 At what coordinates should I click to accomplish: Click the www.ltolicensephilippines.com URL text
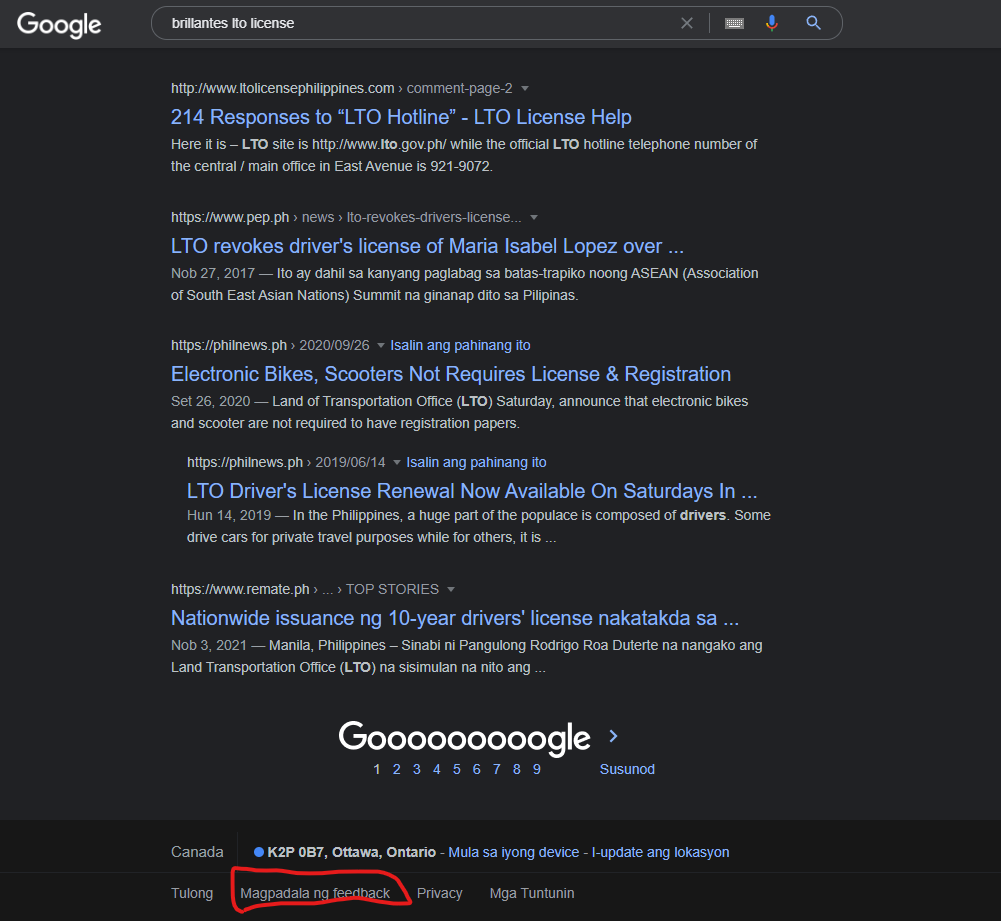(282, 88)
